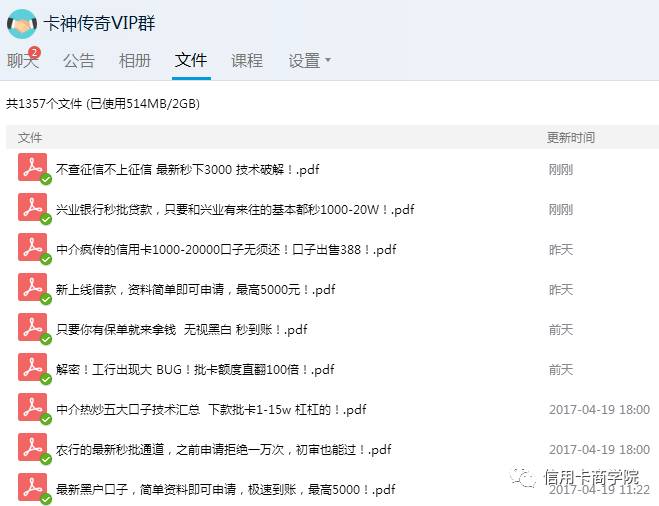
Task: Click PDF icon for 农行的最新秒批通道 file
Action: (33, 448)
